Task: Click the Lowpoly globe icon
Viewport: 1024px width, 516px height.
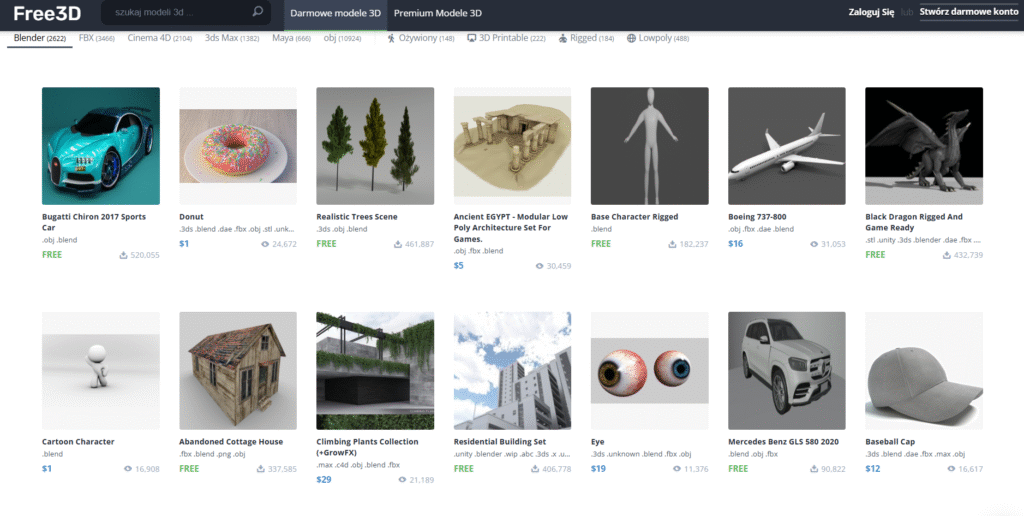Action: click(x=631, y=38)
